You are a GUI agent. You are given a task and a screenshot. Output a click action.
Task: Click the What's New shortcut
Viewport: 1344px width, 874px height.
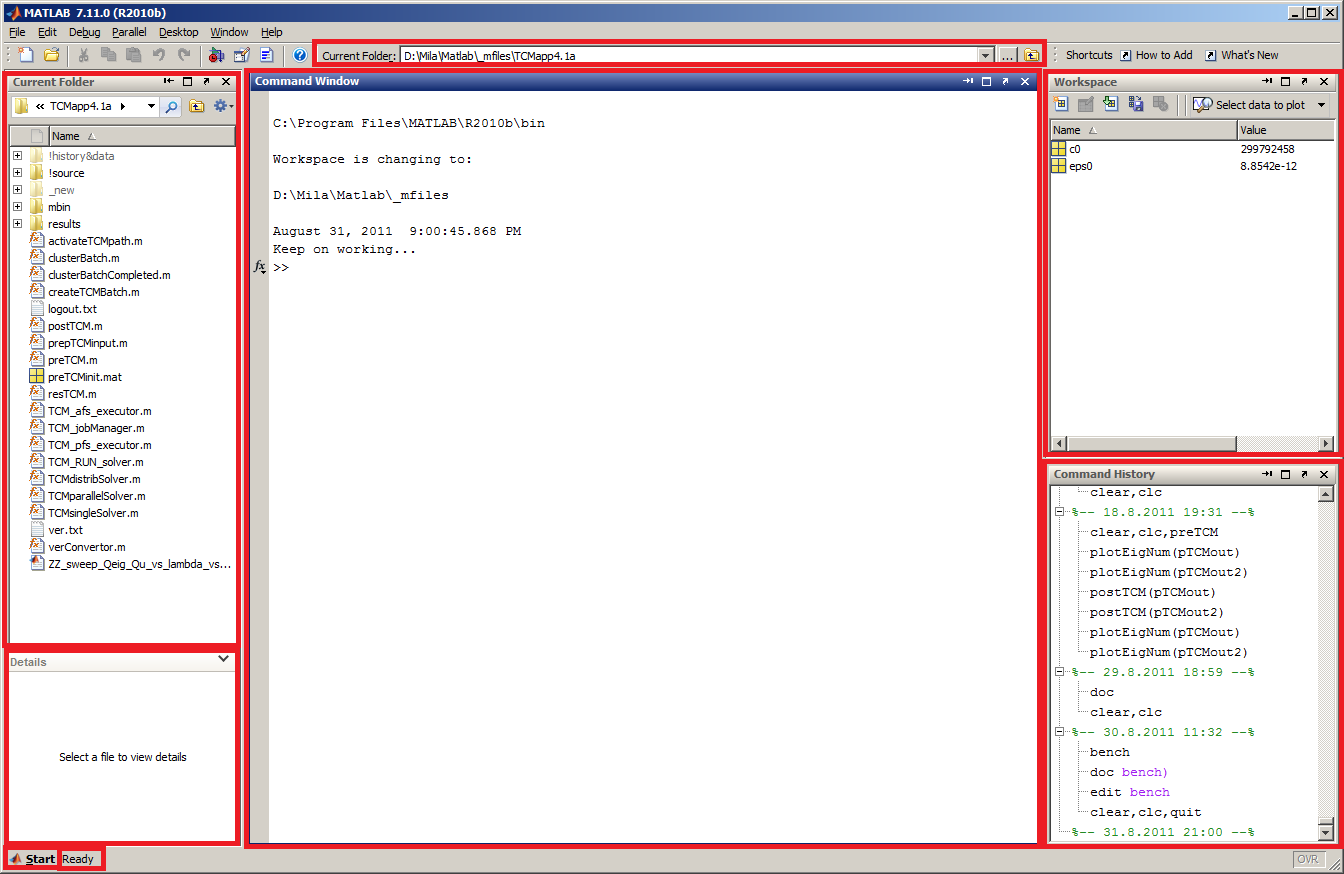point(1241,55)
